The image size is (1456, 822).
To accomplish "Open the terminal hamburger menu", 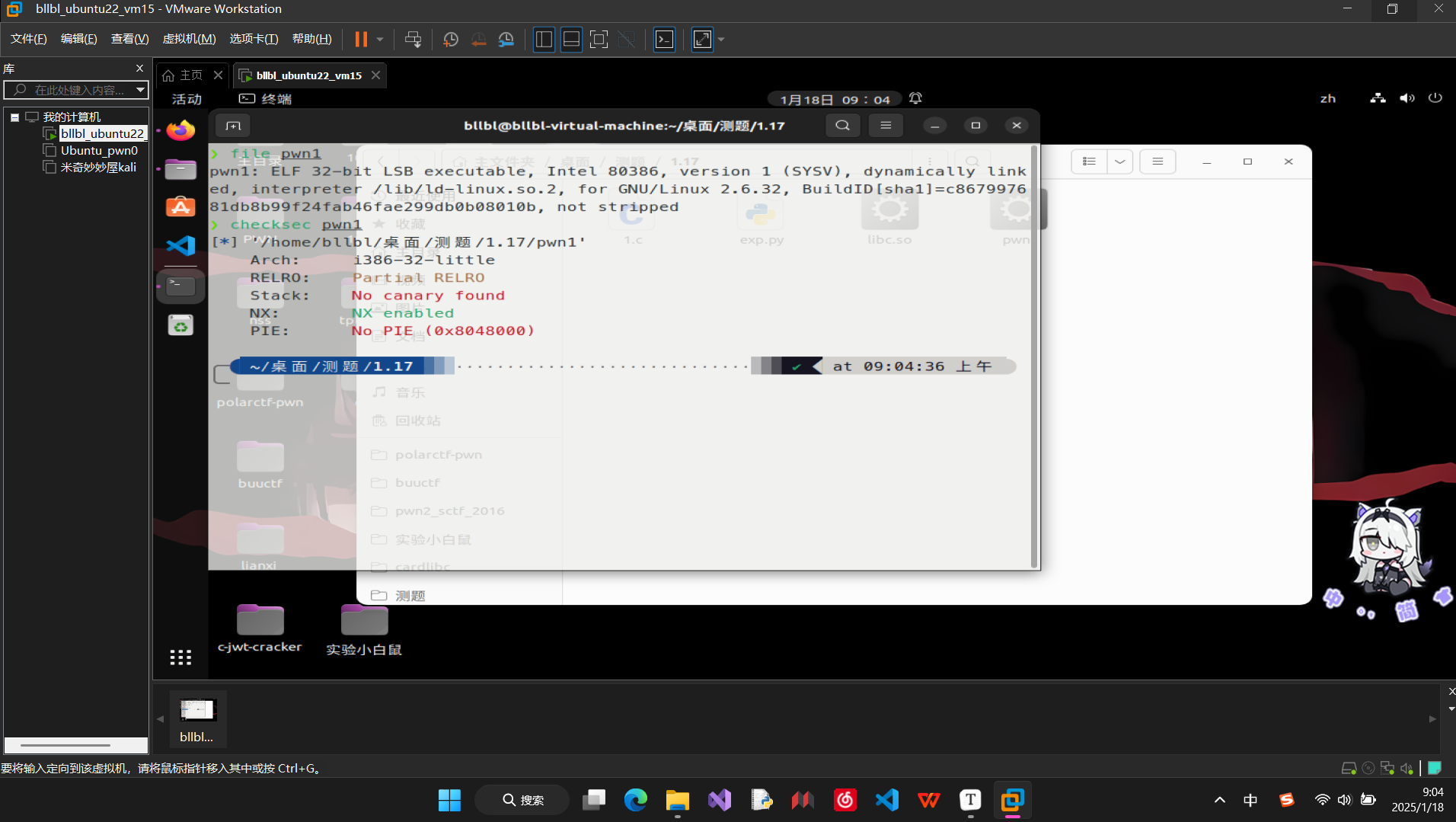I will (x=886, y=126).
